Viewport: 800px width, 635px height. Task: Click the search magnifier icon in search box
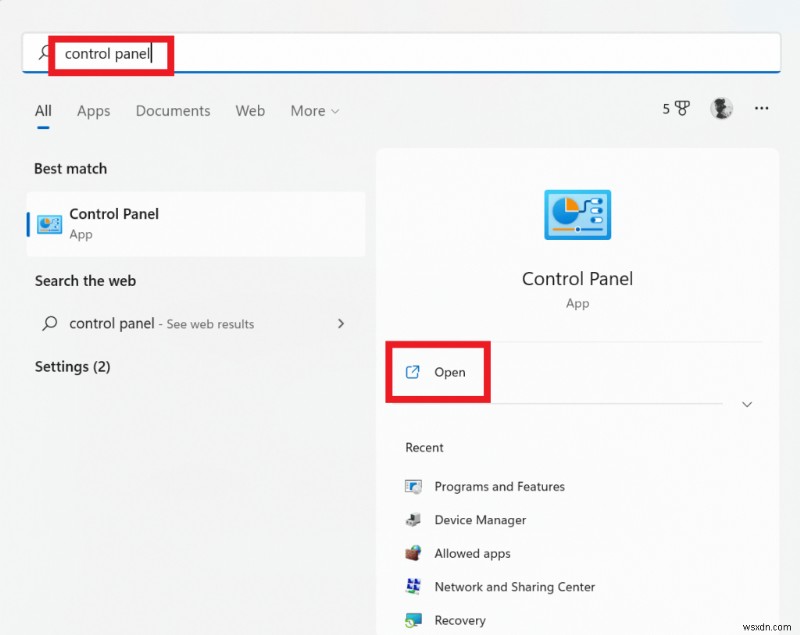[44, 53]
